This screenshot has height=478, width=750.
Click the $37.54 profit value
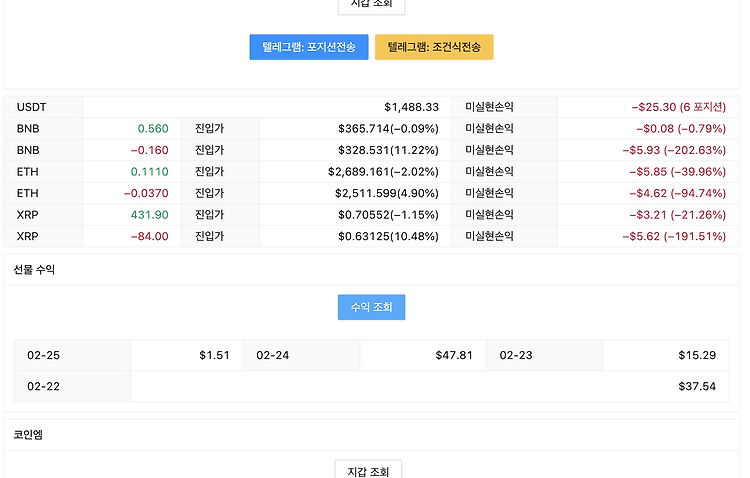tap(697, 387)
